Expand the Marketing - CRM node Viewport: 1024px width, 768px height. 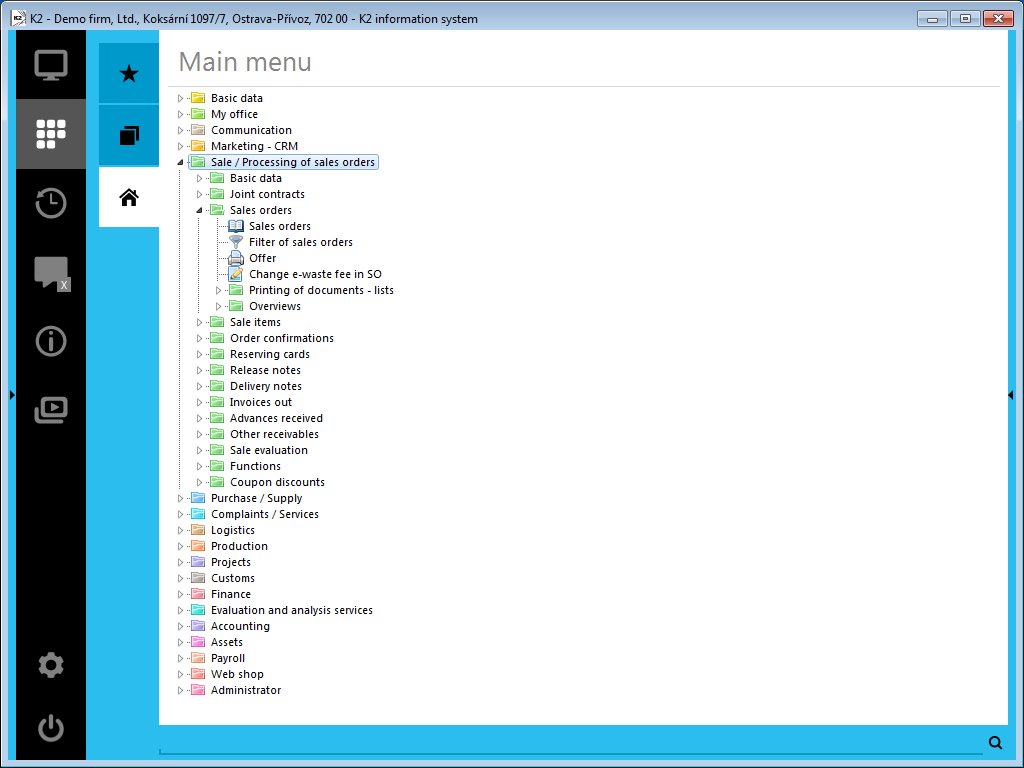181,146
